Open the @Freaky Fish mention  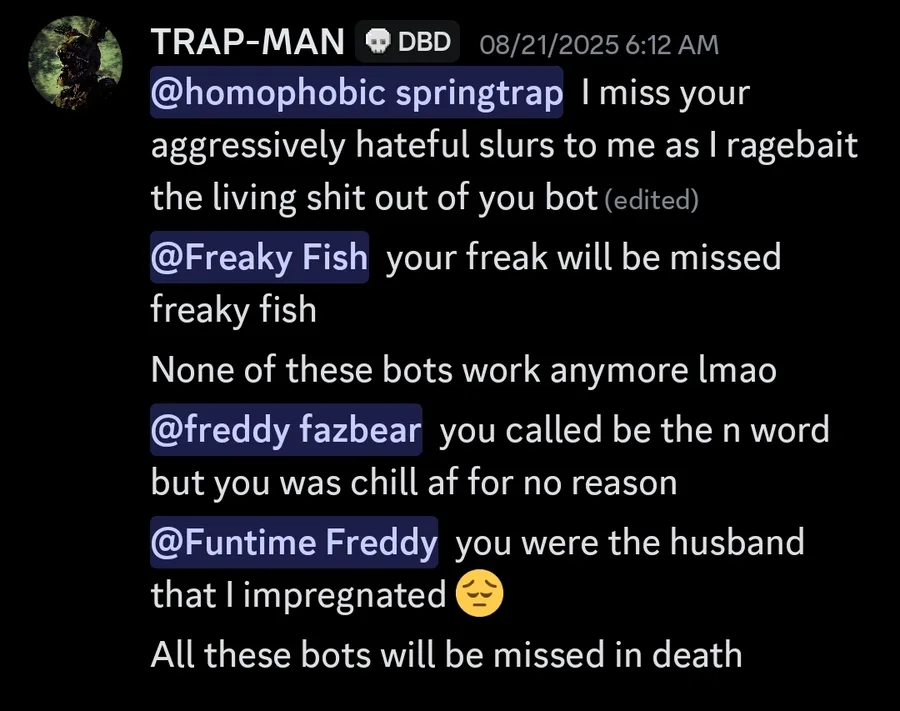(x=259, y=257)
